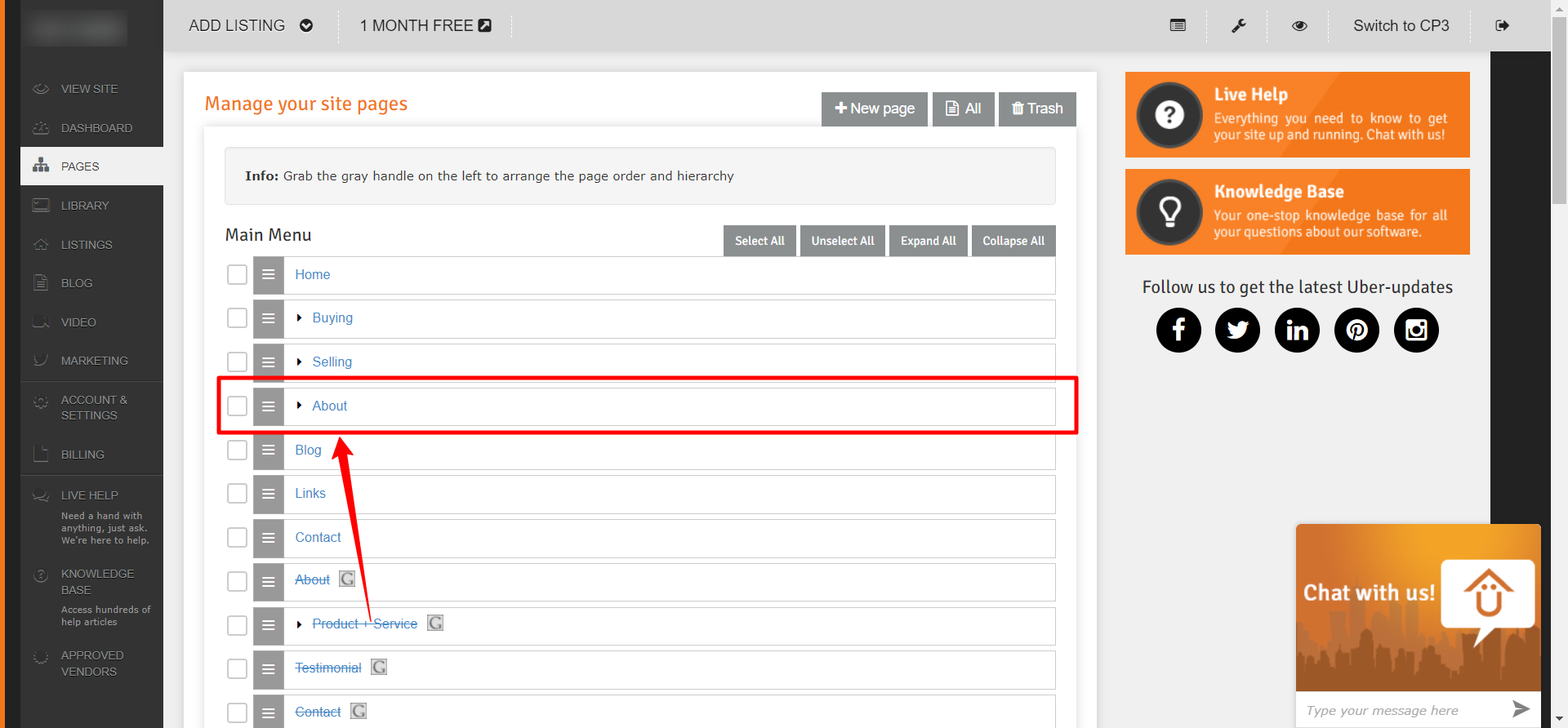Click the logout arrow icon at top right
The width and height of the screenshot is (1568, 728).
pos(1502,26)
